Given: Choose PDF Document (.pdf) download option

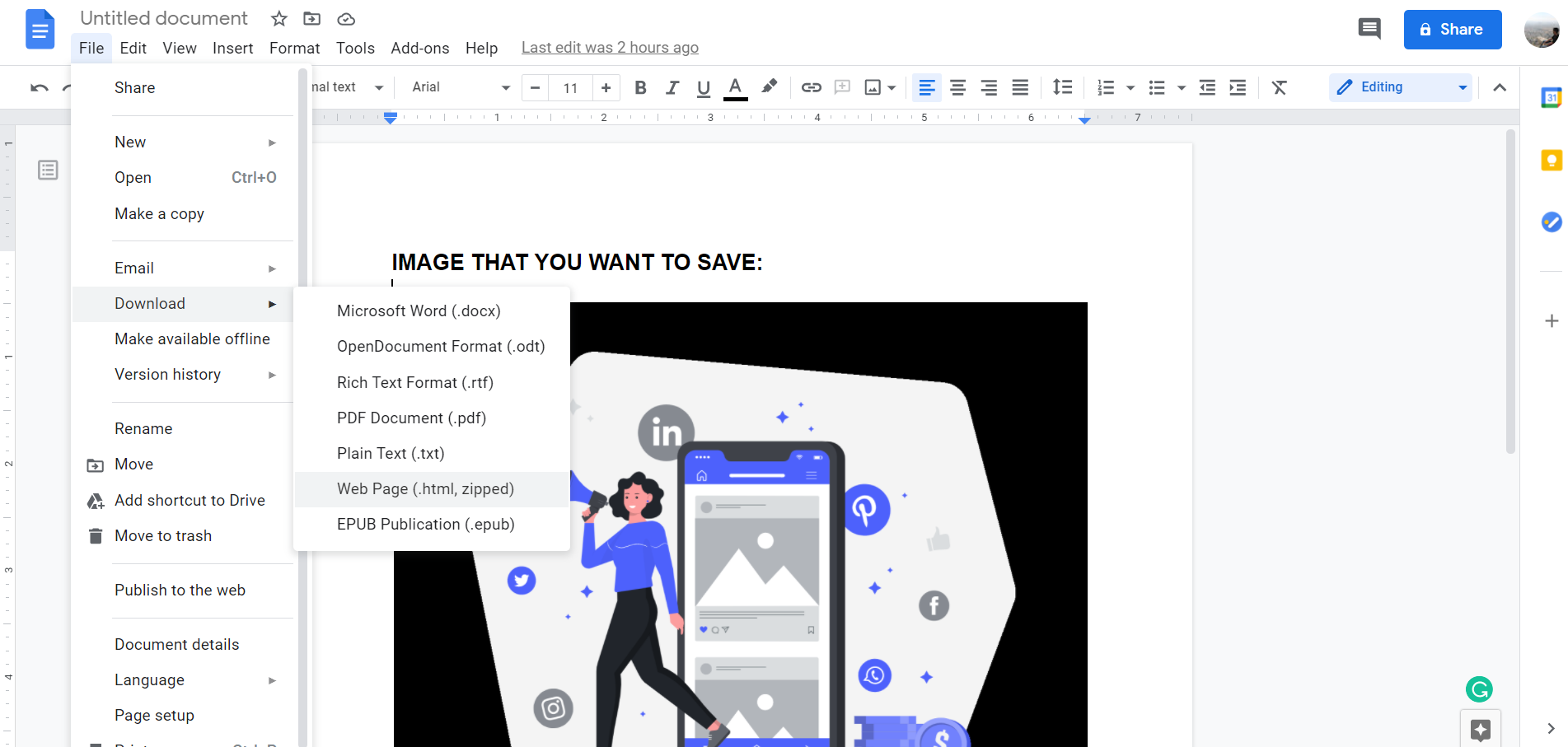Looking at the screenshot, I should [x=432, y=418].
